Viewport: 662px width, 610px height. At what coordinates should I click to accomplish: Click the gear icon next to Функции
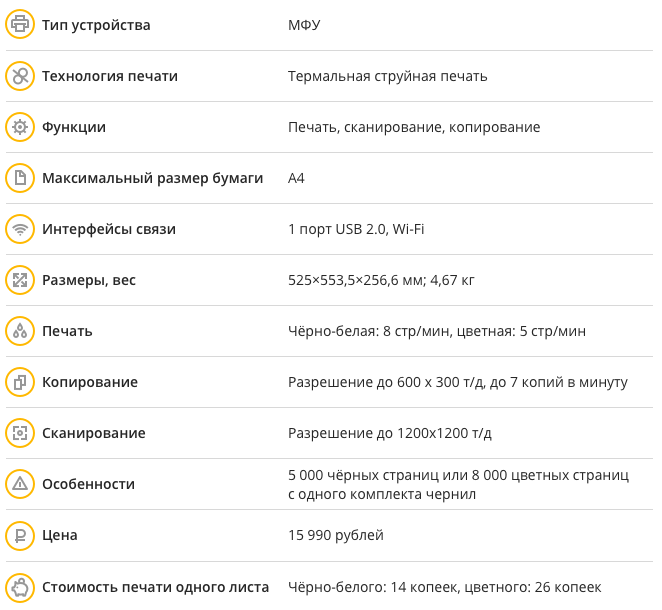click(19, 127)
